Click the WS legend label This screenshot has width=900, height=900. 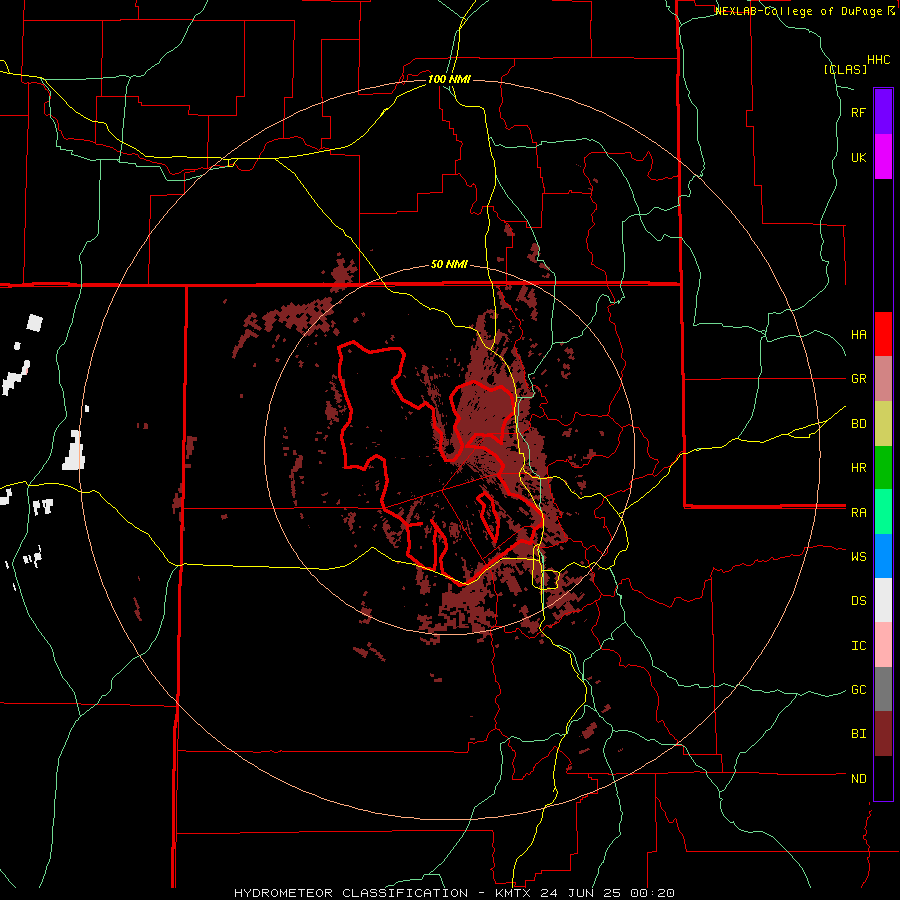tap(858, 556)
